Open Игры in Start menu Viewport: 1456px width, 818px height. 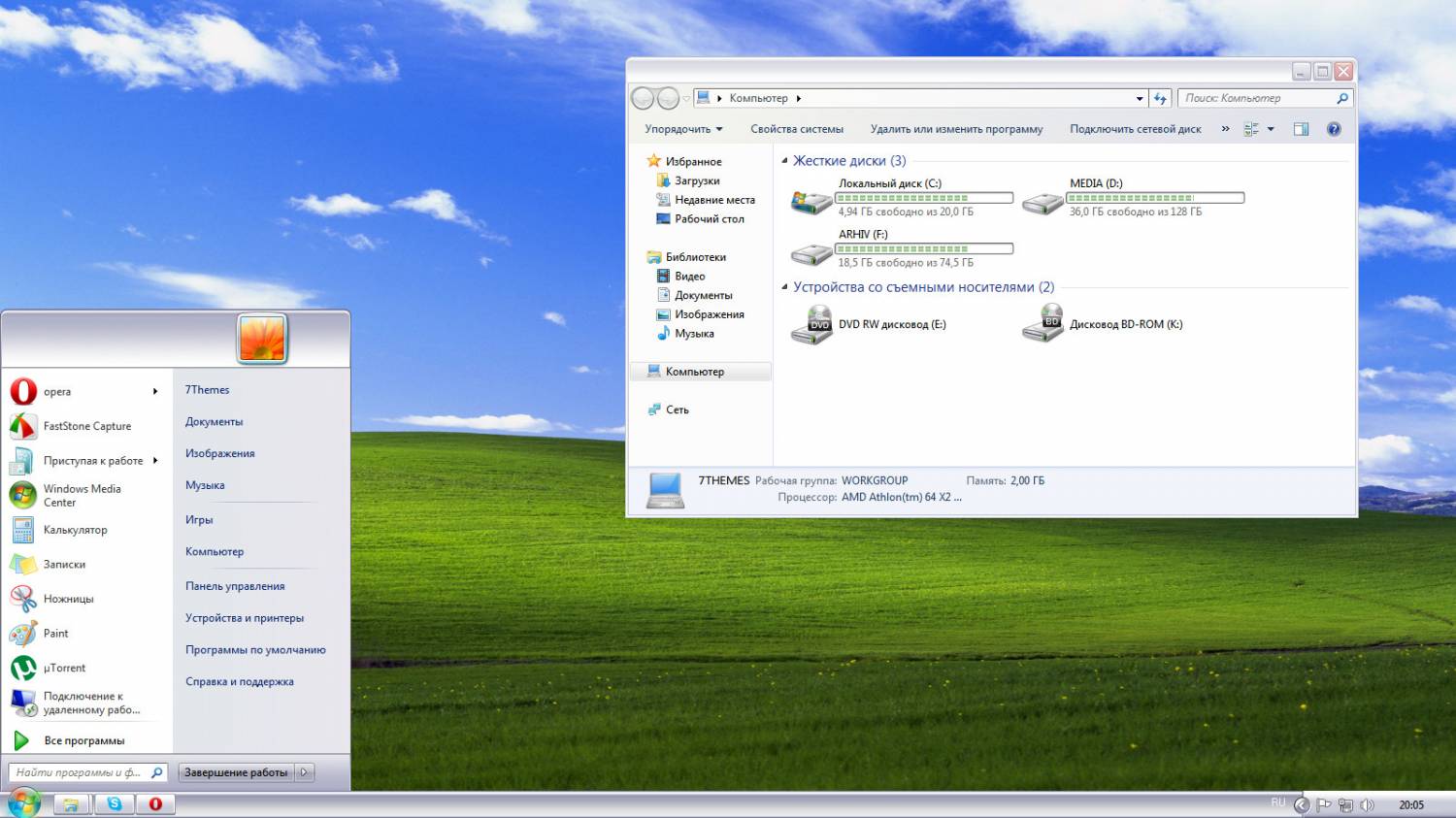(199, 520)
